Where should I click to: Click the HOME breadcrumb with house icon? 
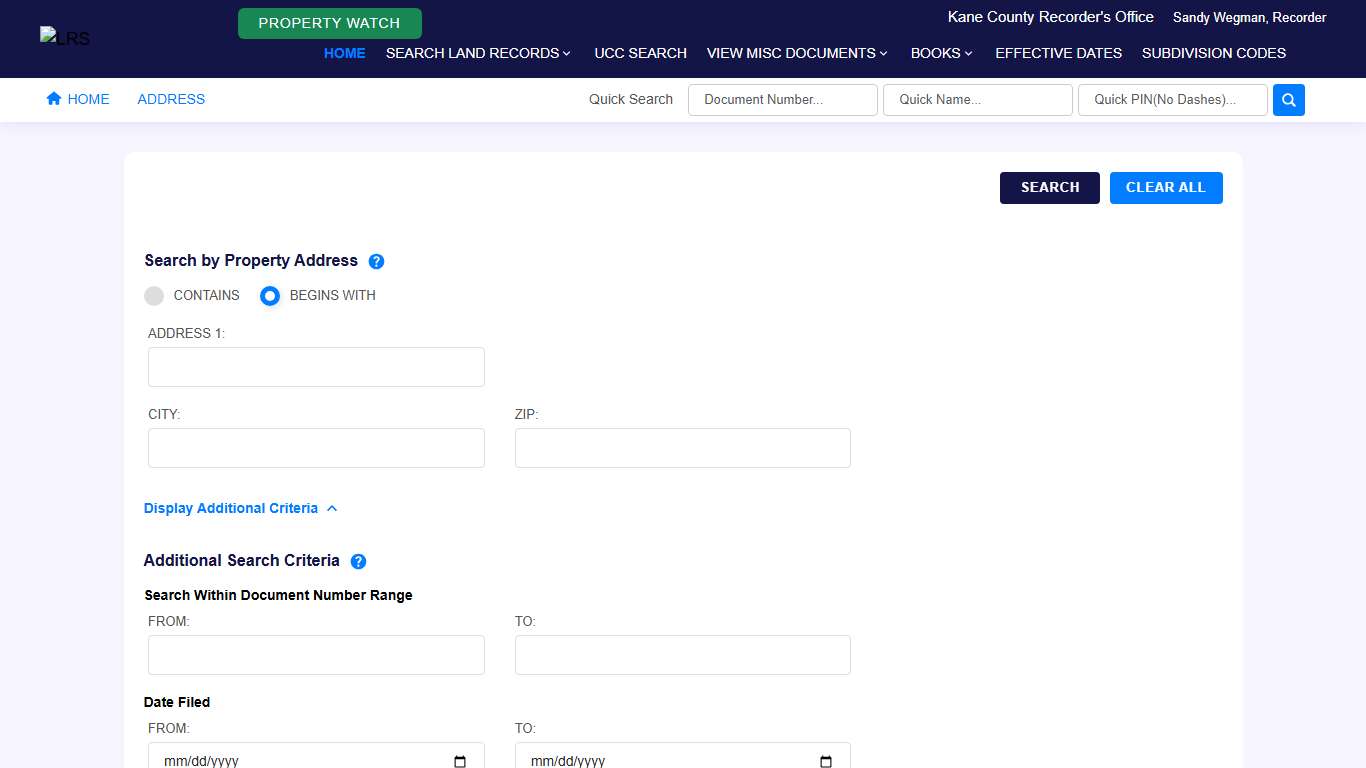click(78, 99)
